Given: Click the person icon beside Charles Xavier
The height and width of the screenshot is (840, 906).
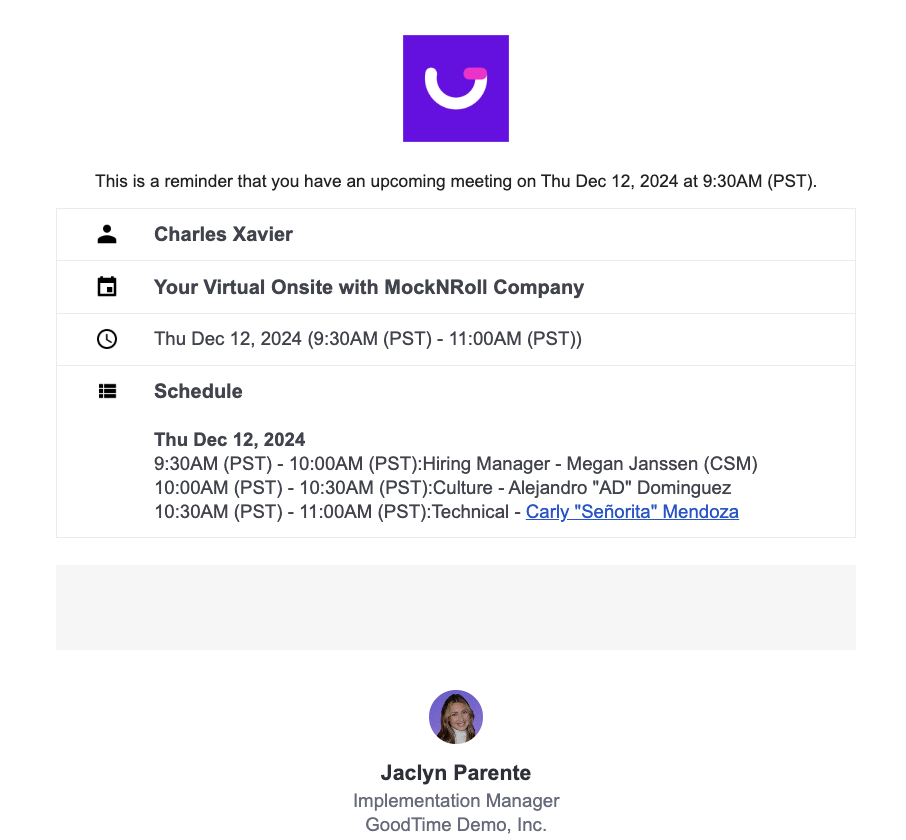Looking at the screenshot, I should tap(107, 234).
